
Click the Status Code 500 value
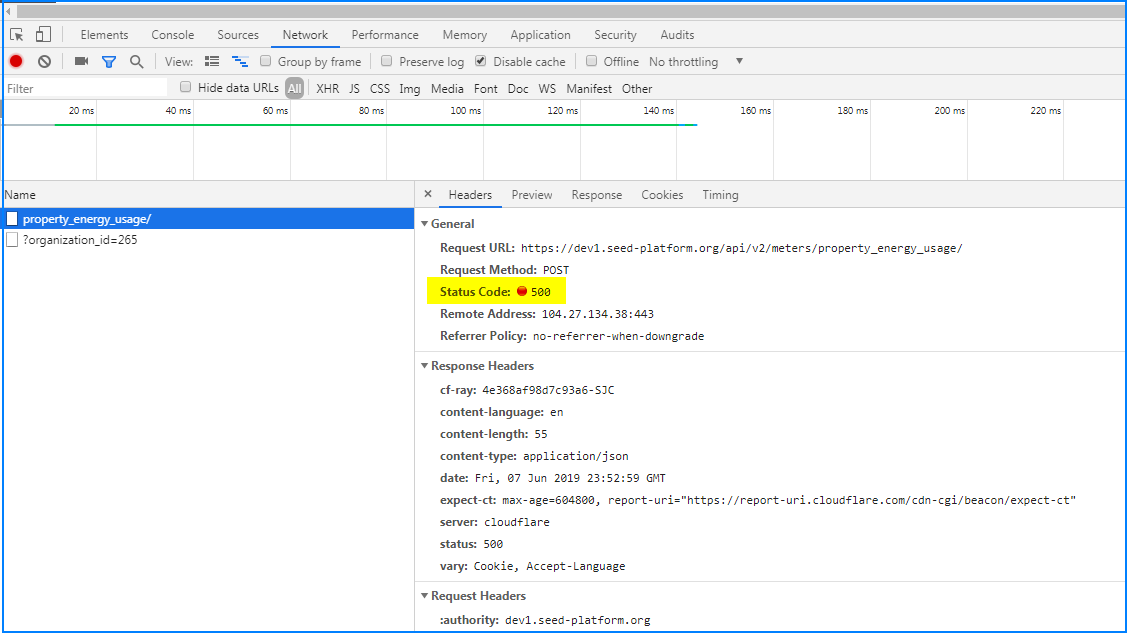(540, 292)
